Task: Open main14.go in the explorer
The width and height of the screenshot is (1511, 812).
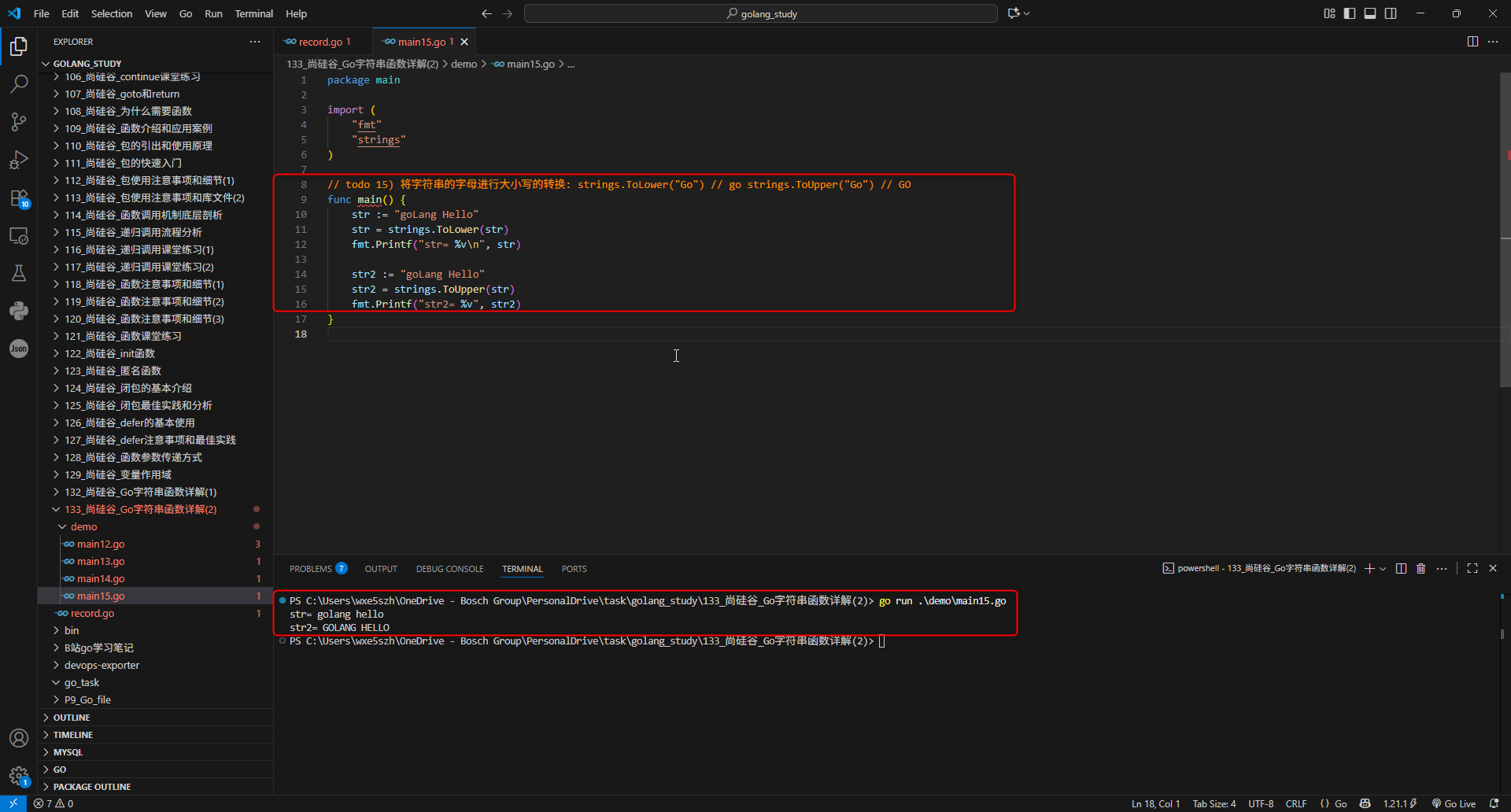Action: tap(155, 578)
